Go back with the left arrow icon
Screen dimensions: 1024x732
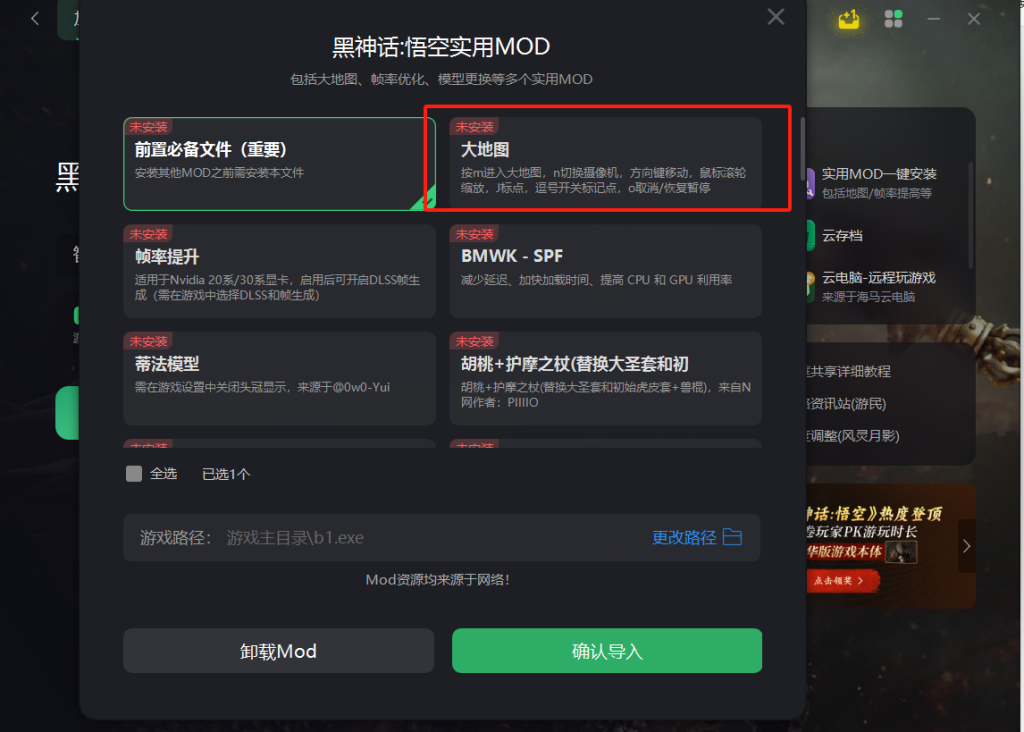[x=35, y=18]
